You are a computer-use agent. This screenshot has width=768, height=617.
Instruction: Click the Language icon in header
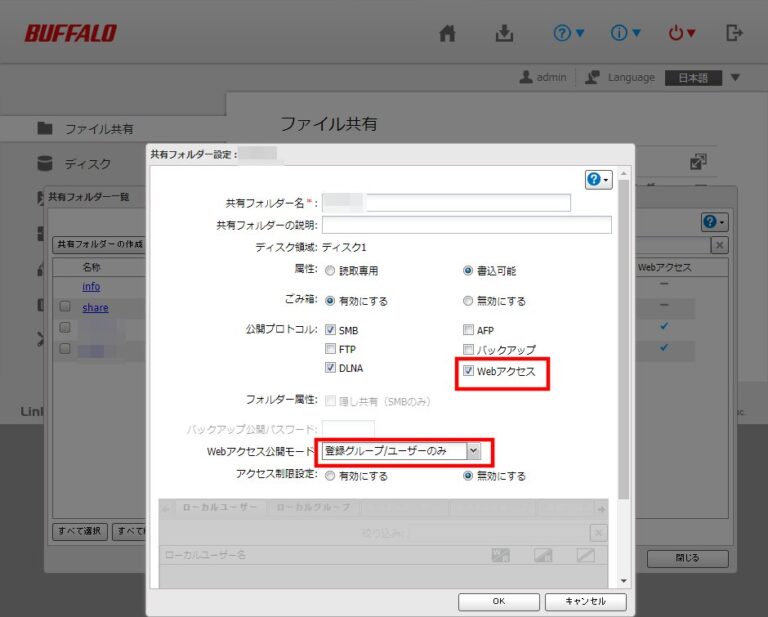(x=592, y=77)
